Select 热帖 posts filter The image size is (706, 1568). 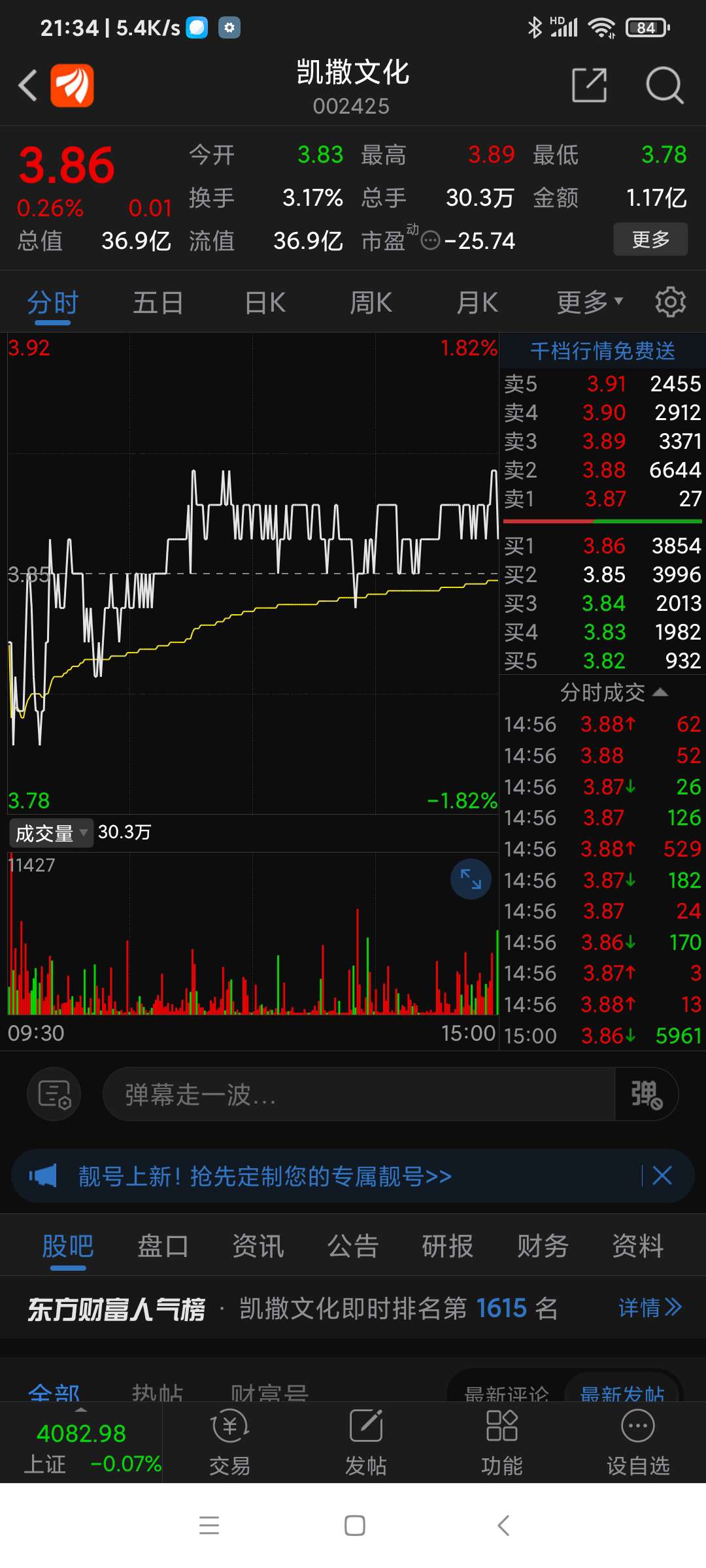(158, 1392)
